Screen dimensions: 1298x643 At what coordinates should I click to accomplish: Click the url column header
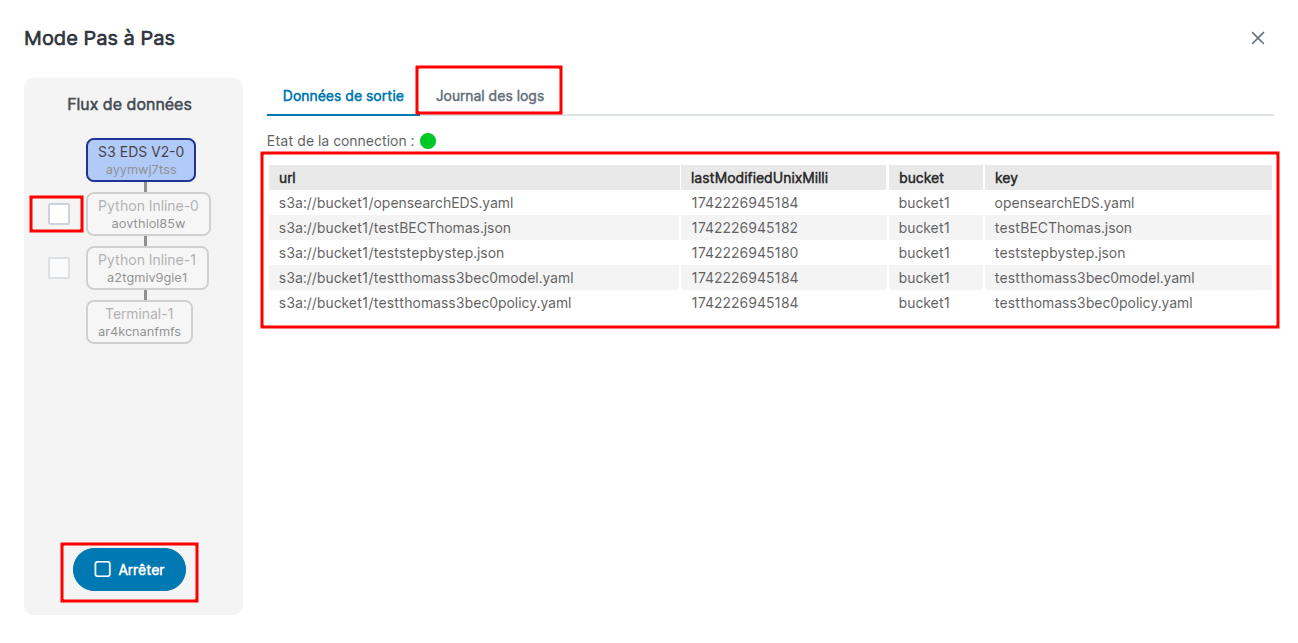(288, 178)
